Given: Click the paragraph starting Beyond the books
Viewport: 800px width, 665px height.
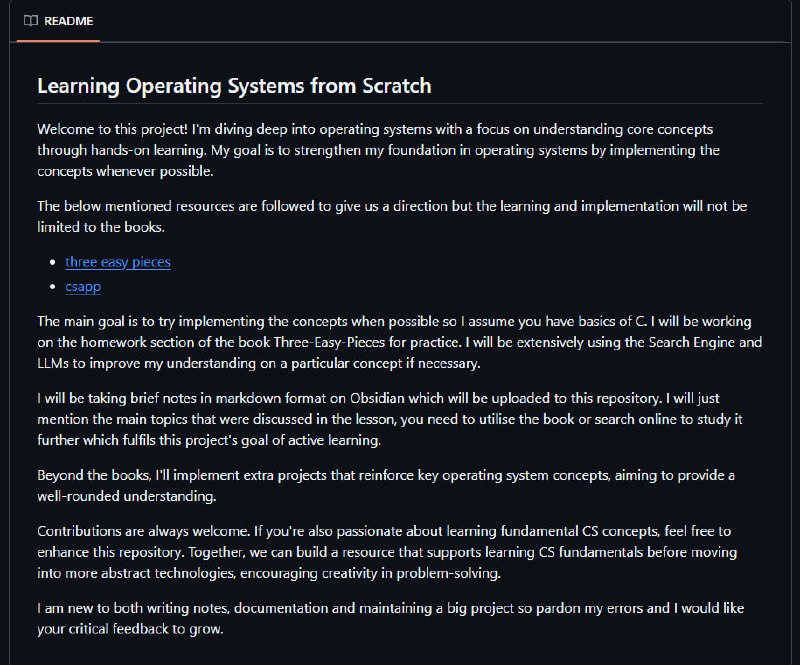Looking at the screenshot, I should pyautogui.click(x=386, y=485).
